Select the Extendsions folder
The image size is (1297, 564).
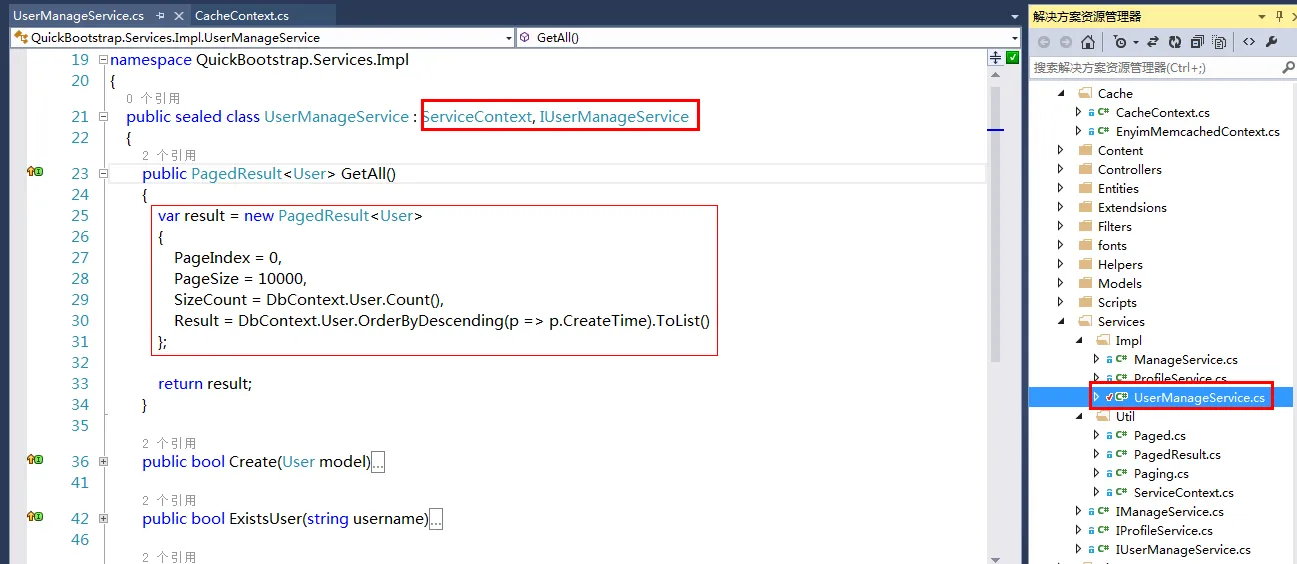[x=1132, y=207]
